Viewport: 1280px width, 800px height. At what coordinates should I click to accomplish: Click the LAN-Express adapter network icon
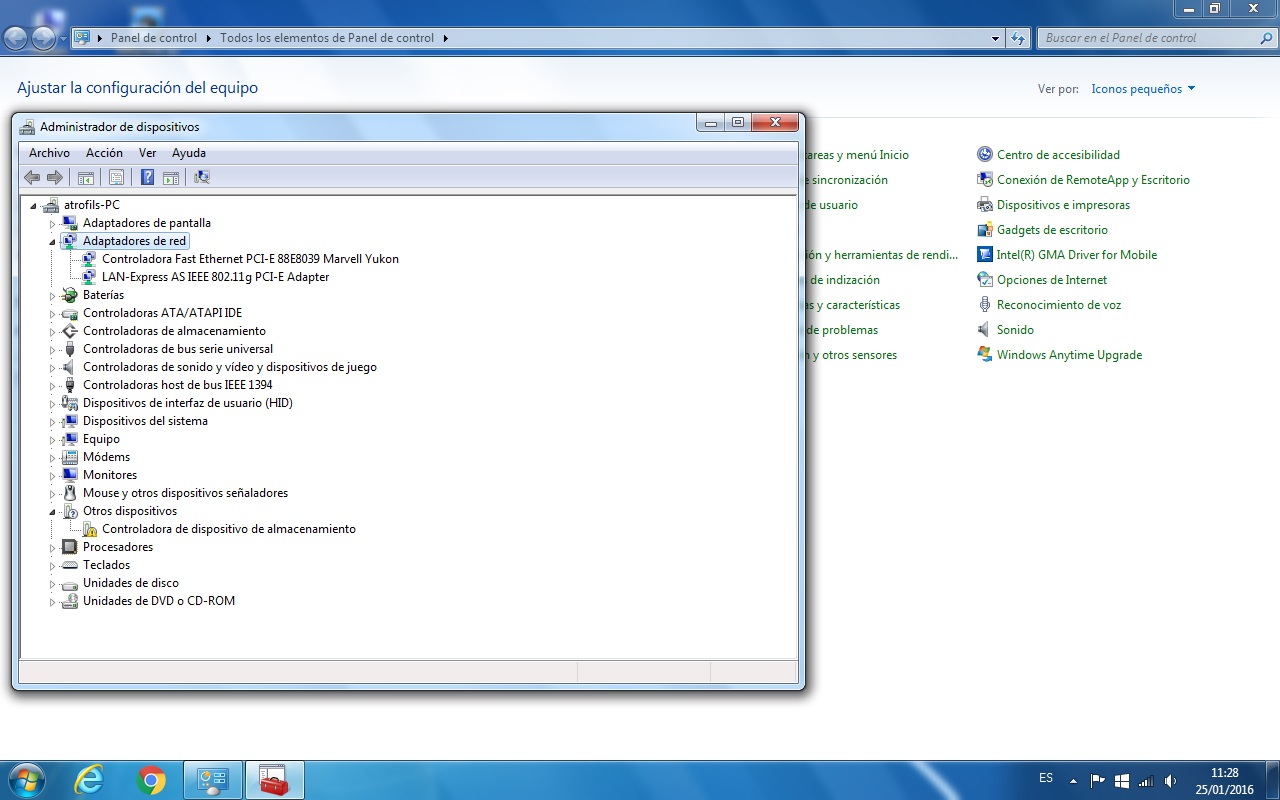tap(89, 277)
